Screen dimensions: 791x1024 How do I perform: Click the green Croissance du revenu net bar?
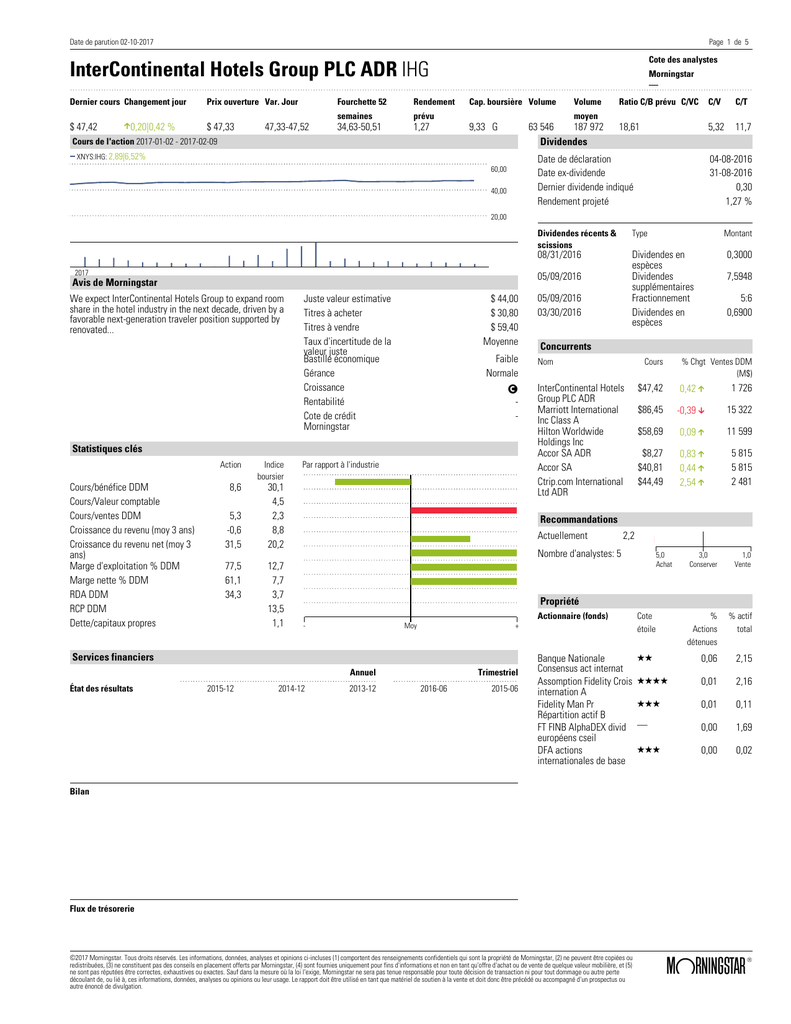[440, 539]
